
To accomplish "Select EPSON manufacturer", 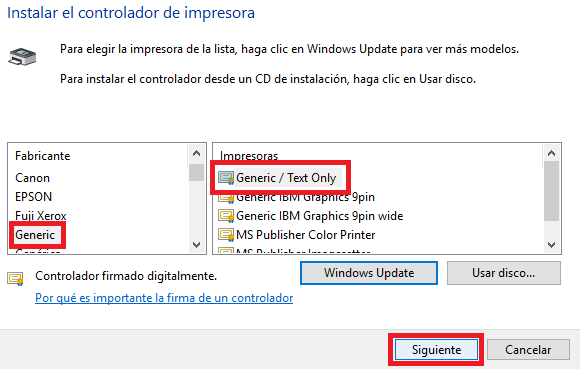I will (34, 197).
